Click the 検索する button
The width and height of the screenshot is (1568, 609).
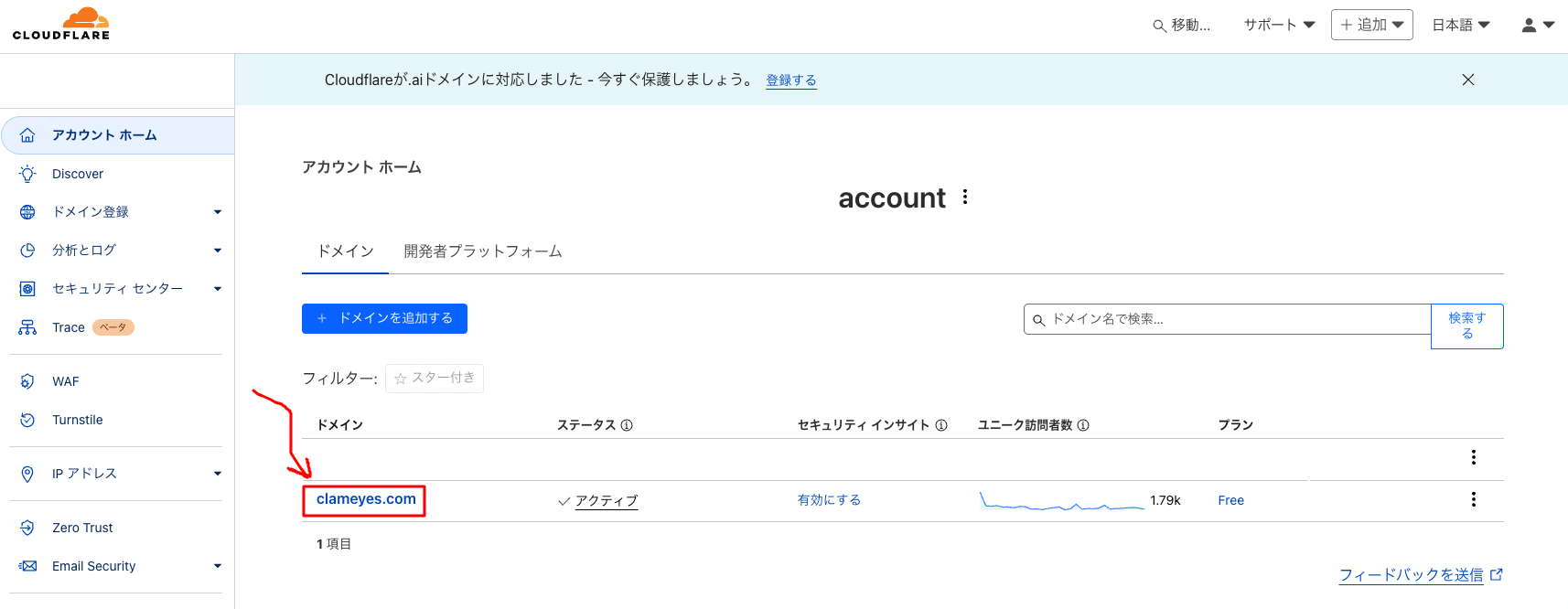pyautogui.click(x=1467, y=326)
